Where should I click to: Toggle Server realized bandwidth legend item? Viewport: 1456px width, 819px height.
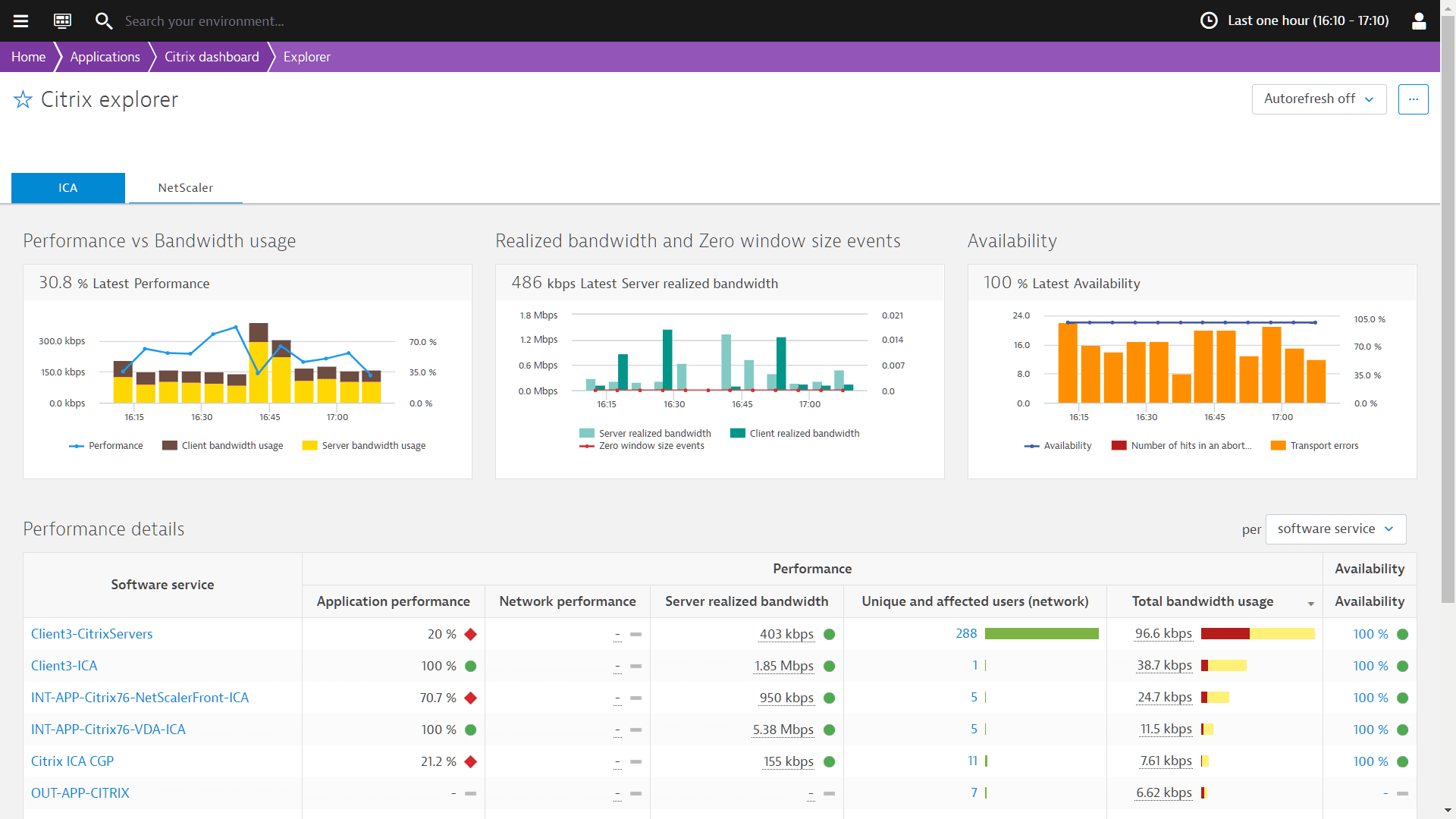point(645,434)
